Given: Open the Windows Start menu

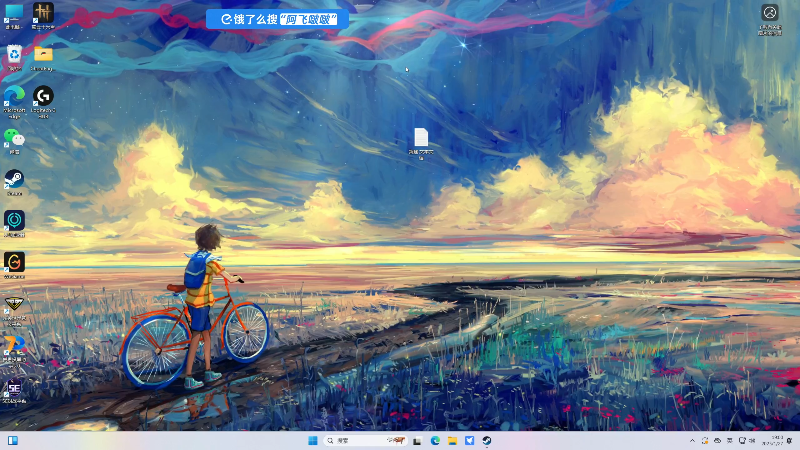Looking at the screenshot, I should point(313,440).
